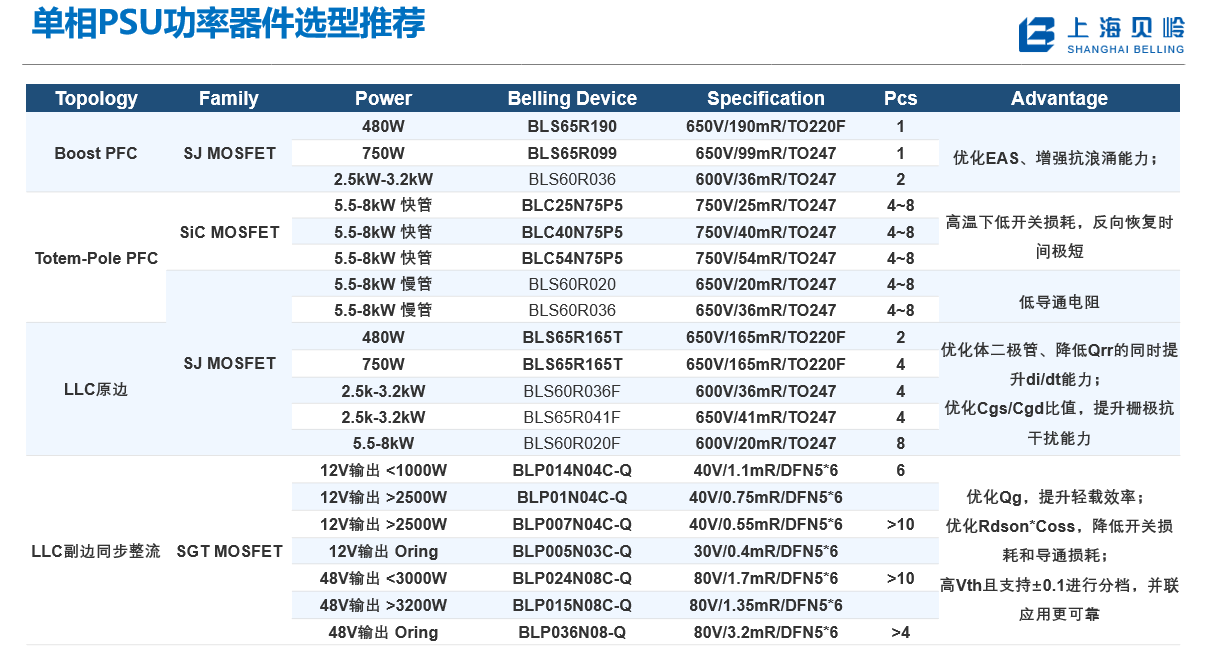Image resolution: width=1213 pixels, height=656 pixels.
Task: Click the Belling Device column header
Action: coord(572,98)
